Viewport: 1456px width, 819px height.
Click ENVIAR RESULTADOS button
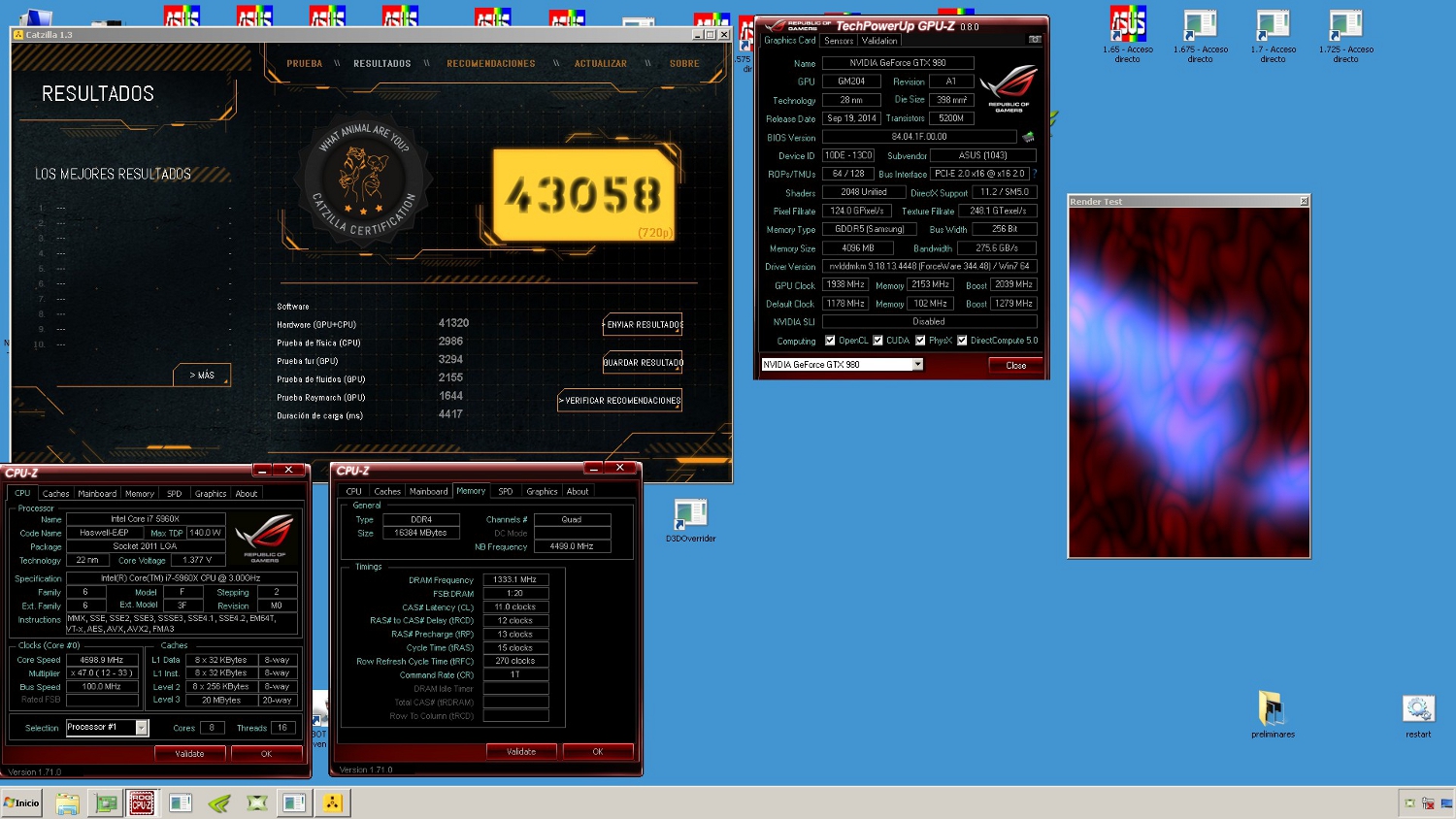[643, 325]
